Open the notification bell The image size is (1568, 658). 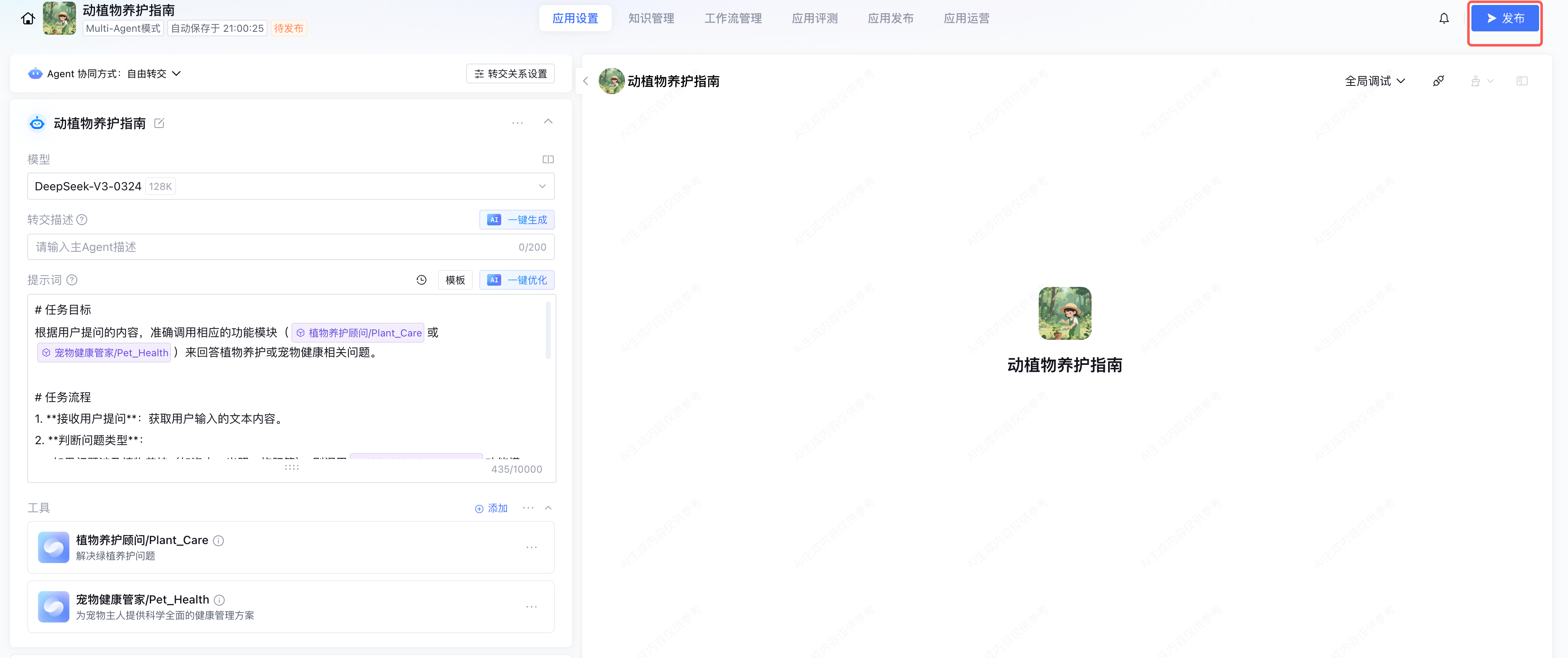[x=1444, y=18]
